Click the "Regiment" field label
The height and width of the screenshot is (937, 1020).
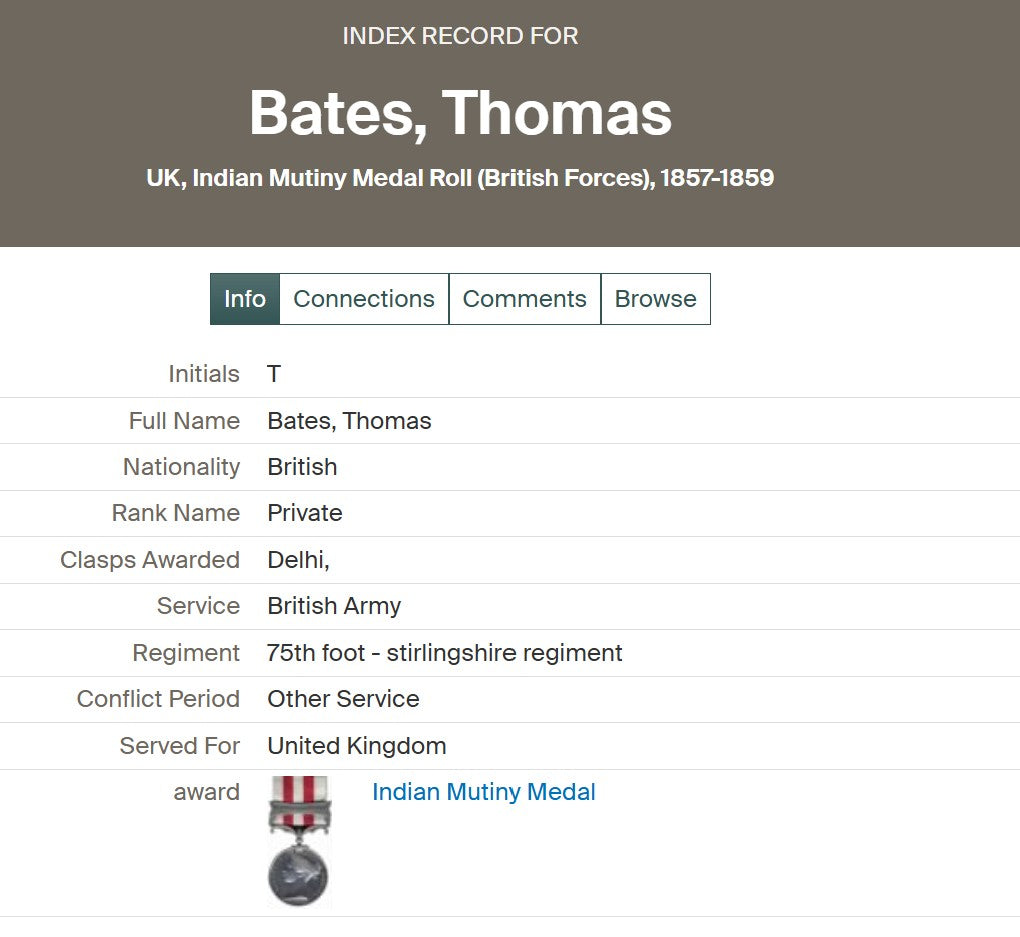coord(186,653)
